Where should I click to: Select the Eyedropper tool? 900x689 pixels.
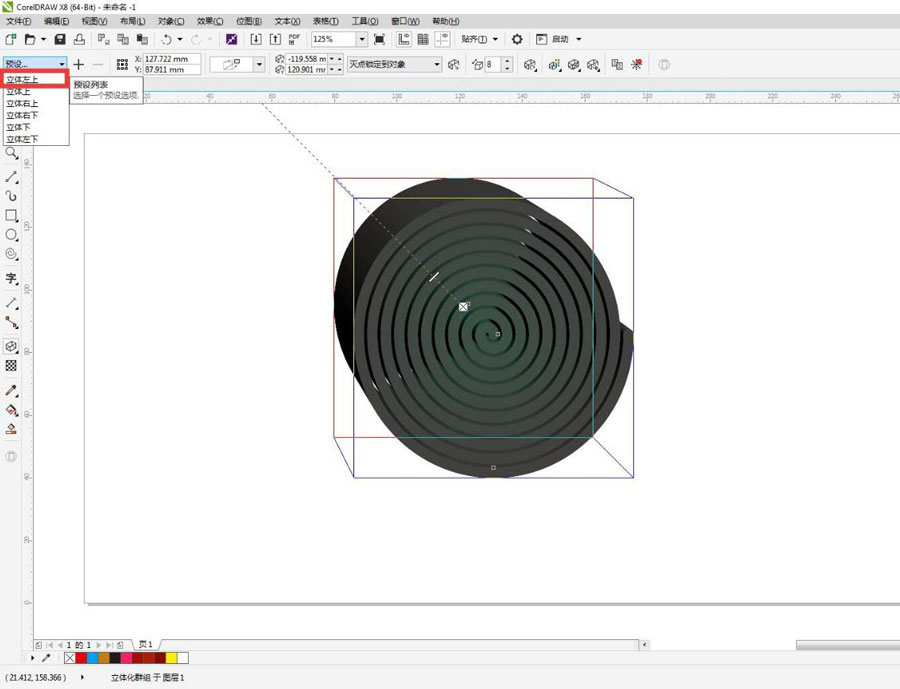pyautogui.click(x=11, y=390)
